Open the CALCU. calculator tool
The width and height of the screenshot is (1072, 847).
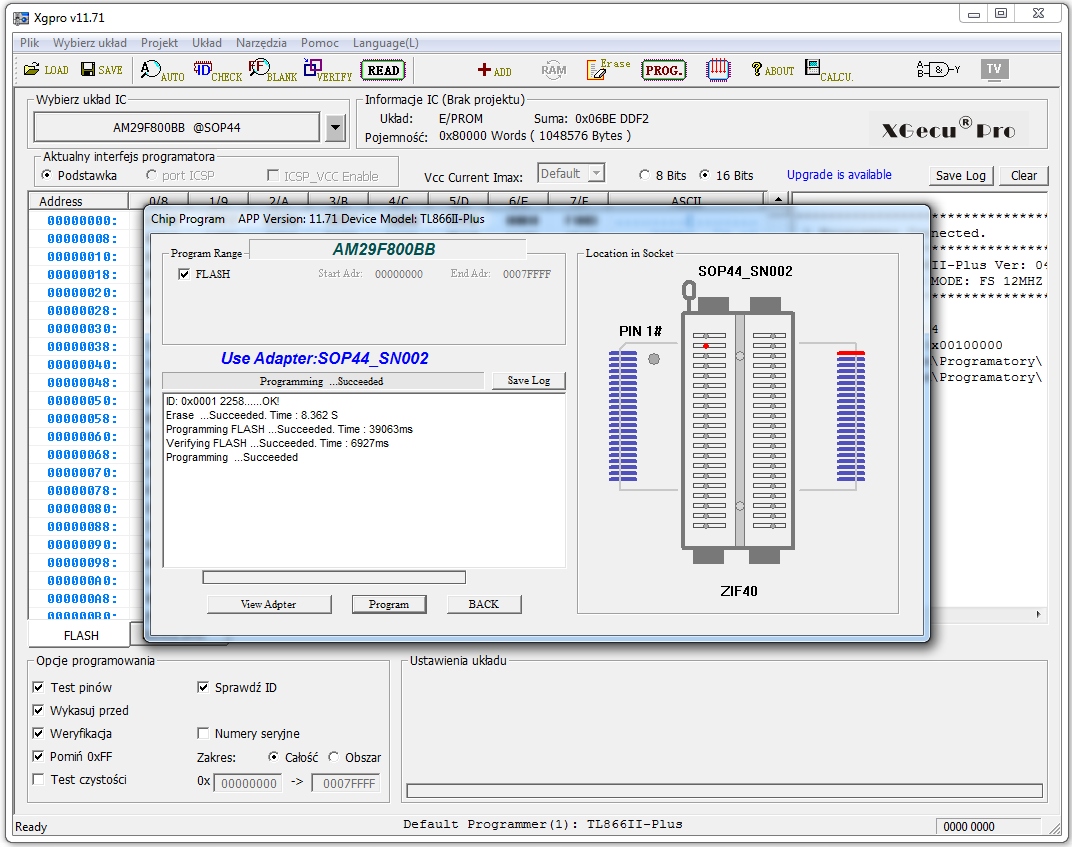(x=828, y=70)
